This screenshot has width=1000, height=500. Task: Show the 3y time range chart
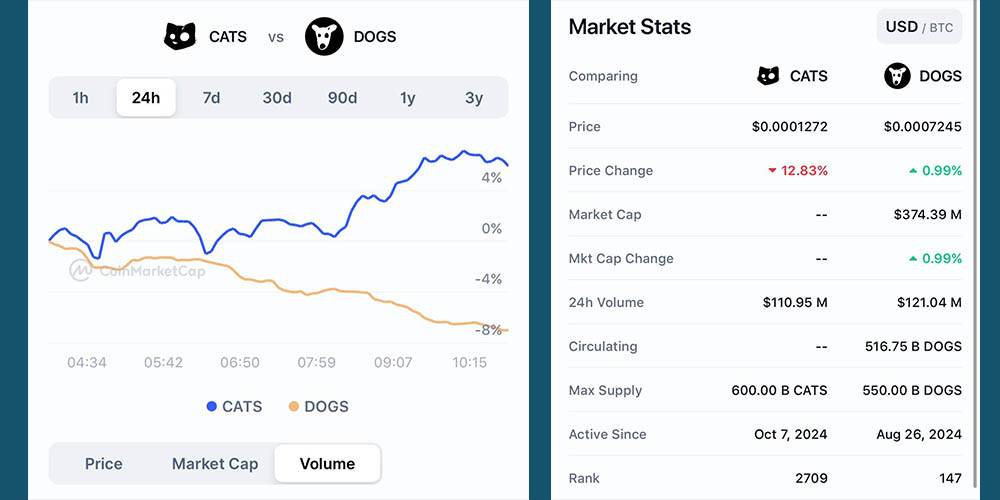coord(474,98)
